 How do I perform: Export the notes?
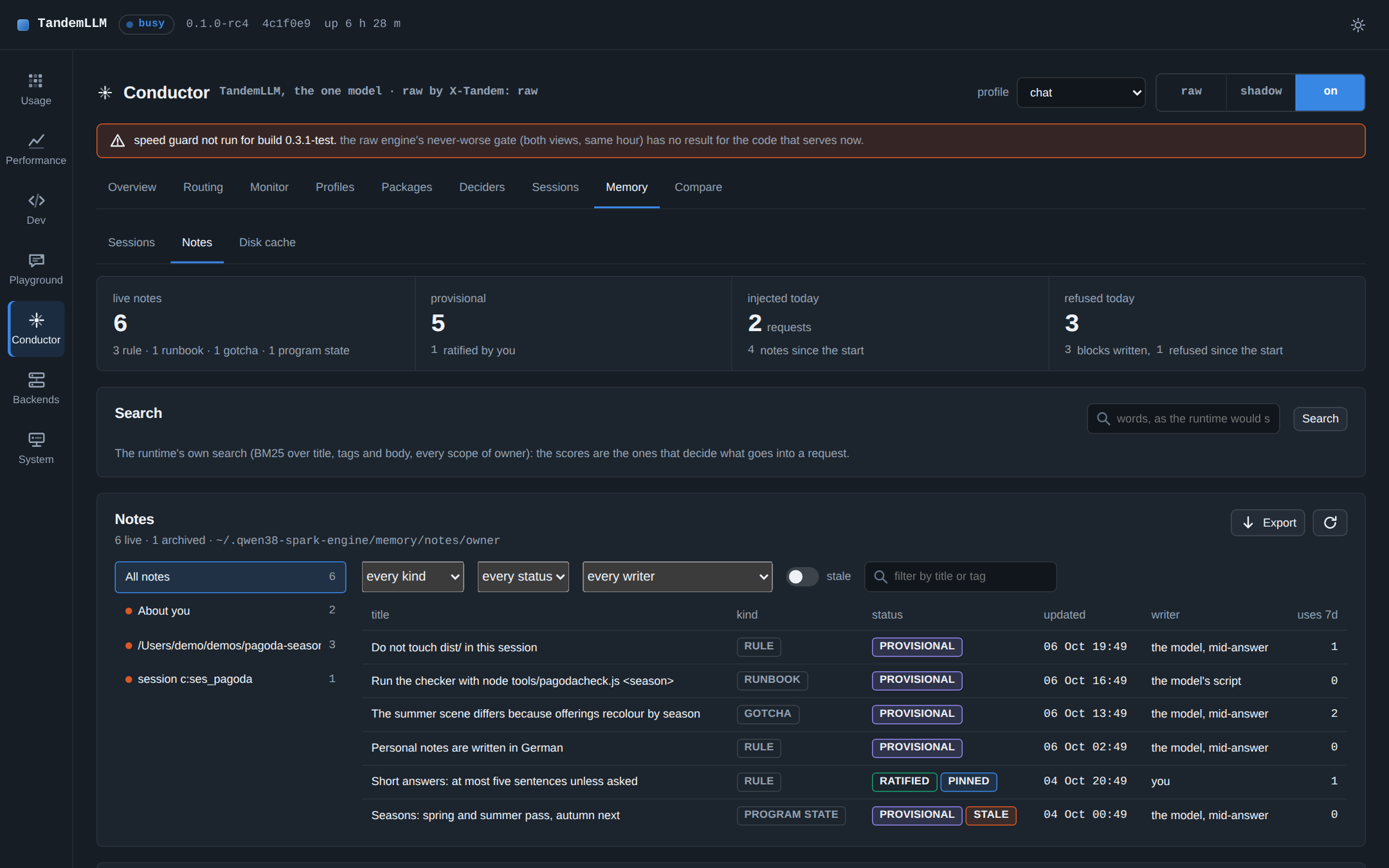1267,523
